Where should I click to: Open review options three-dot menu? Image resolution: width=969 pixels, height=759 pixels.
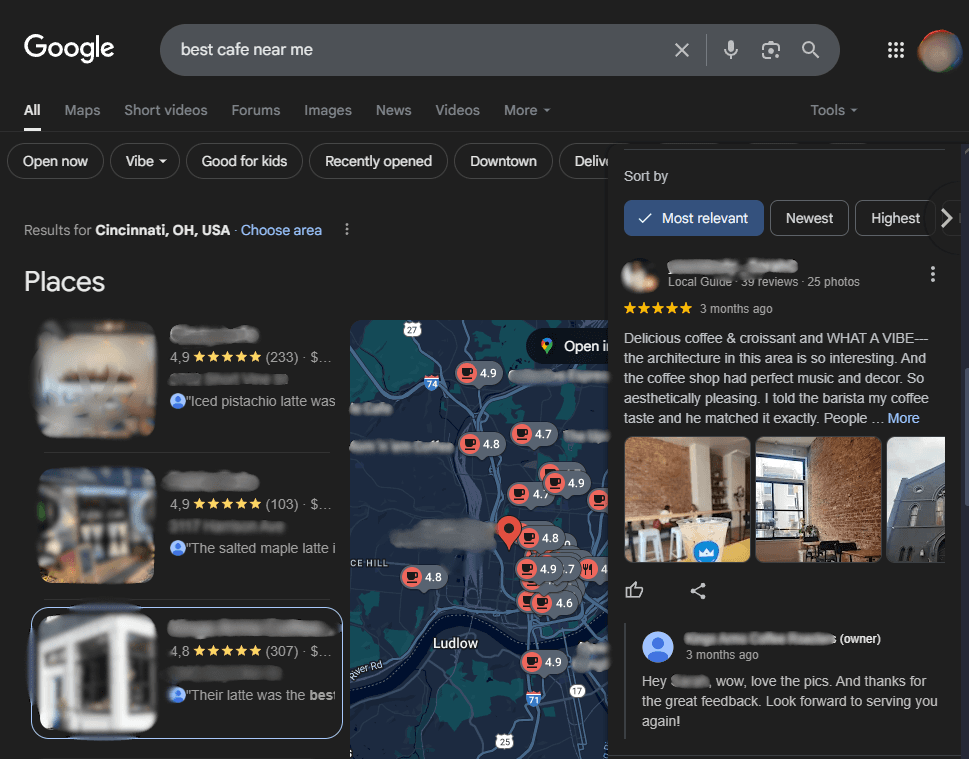pyautogui.click(x=932, y=274)
